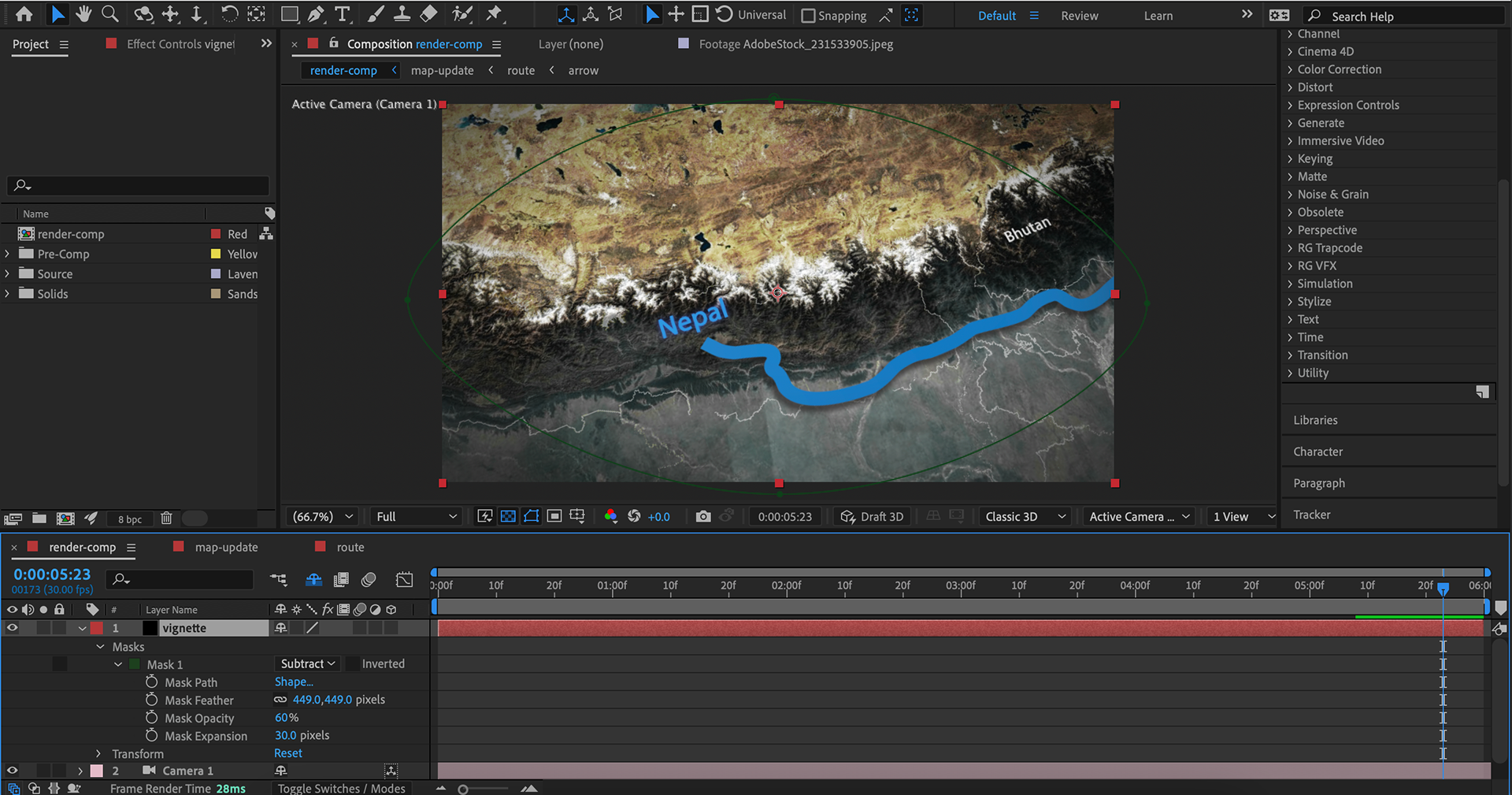Select the Type tool
Screen dimensions: 1512x795
click(x=342, y=14)
